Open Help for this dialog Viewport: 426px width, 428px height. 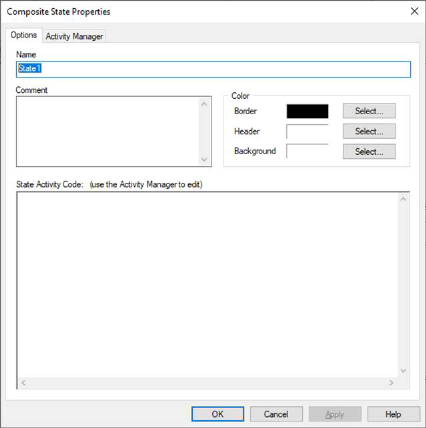pos(393,414)
